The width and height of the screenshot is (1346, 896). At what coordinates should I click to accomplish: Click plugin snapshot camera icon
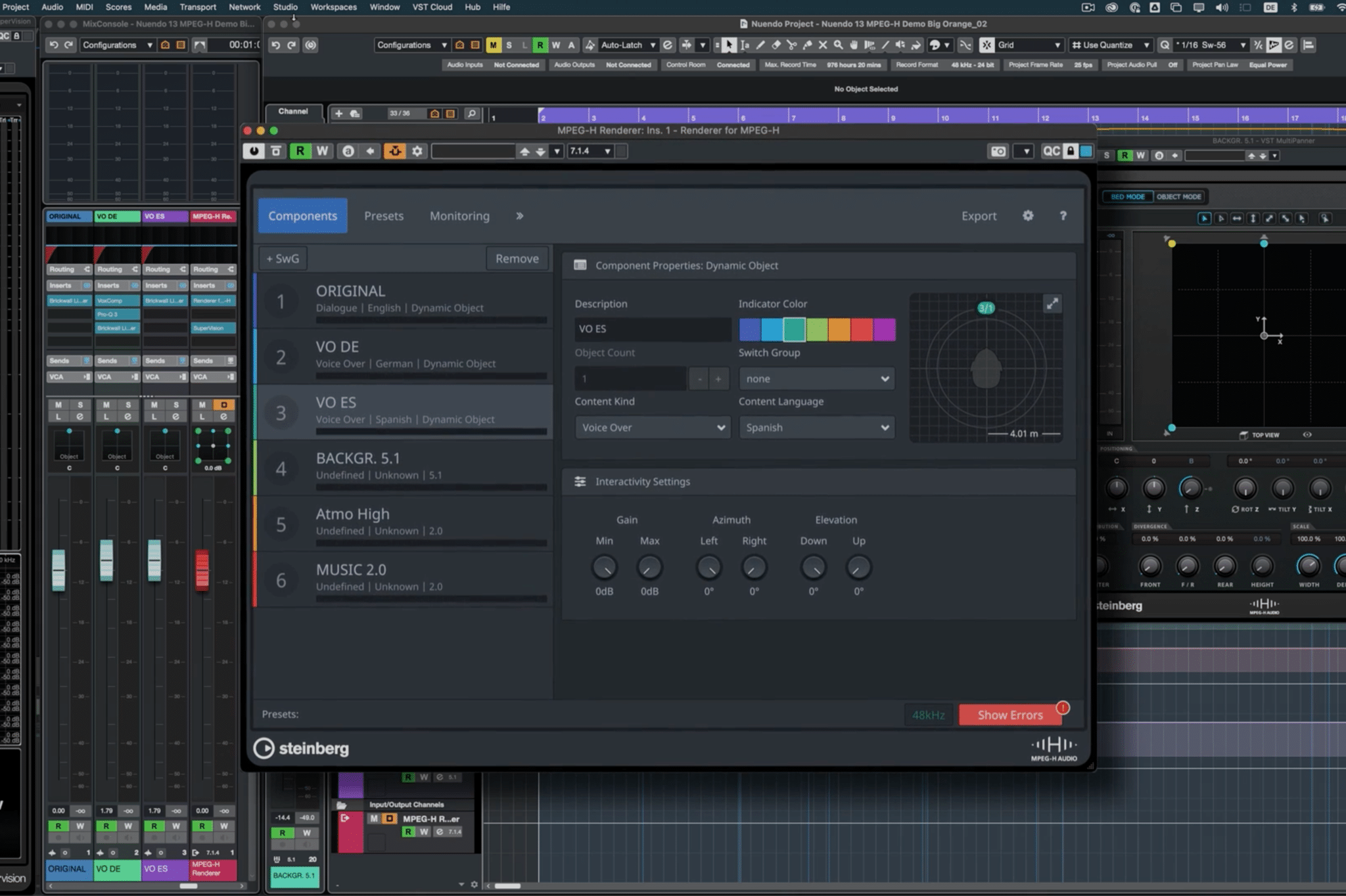pyautogui.click(x=998, y=151)
